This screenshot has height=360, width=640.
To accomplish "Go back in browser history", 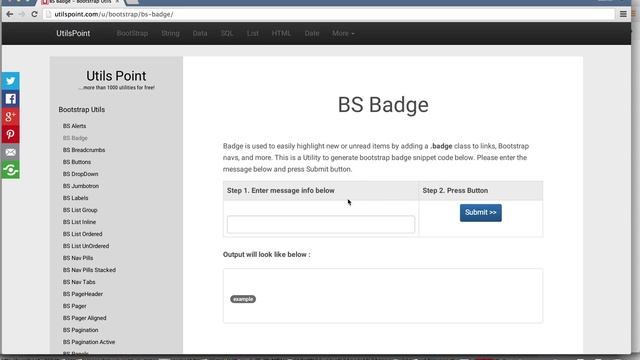I will [10, 14].
